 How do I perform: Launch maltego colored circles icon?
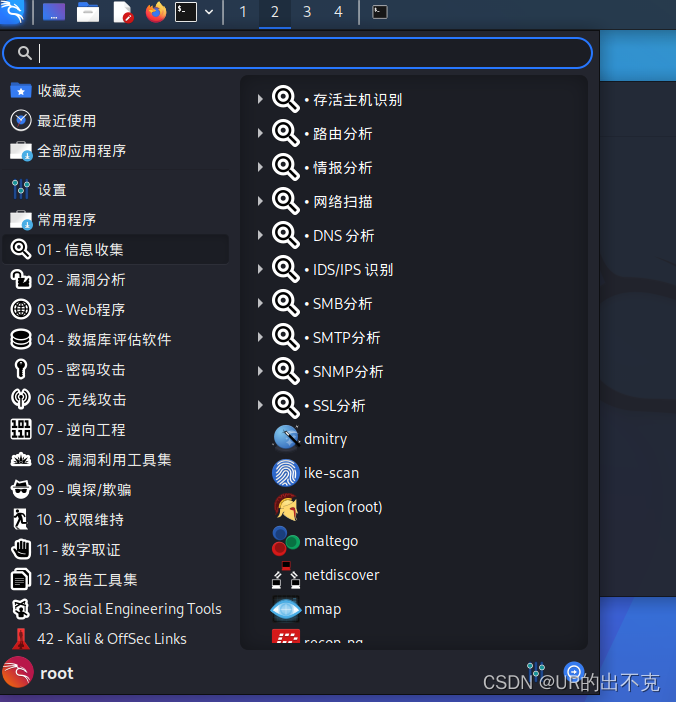coord(286,541)
